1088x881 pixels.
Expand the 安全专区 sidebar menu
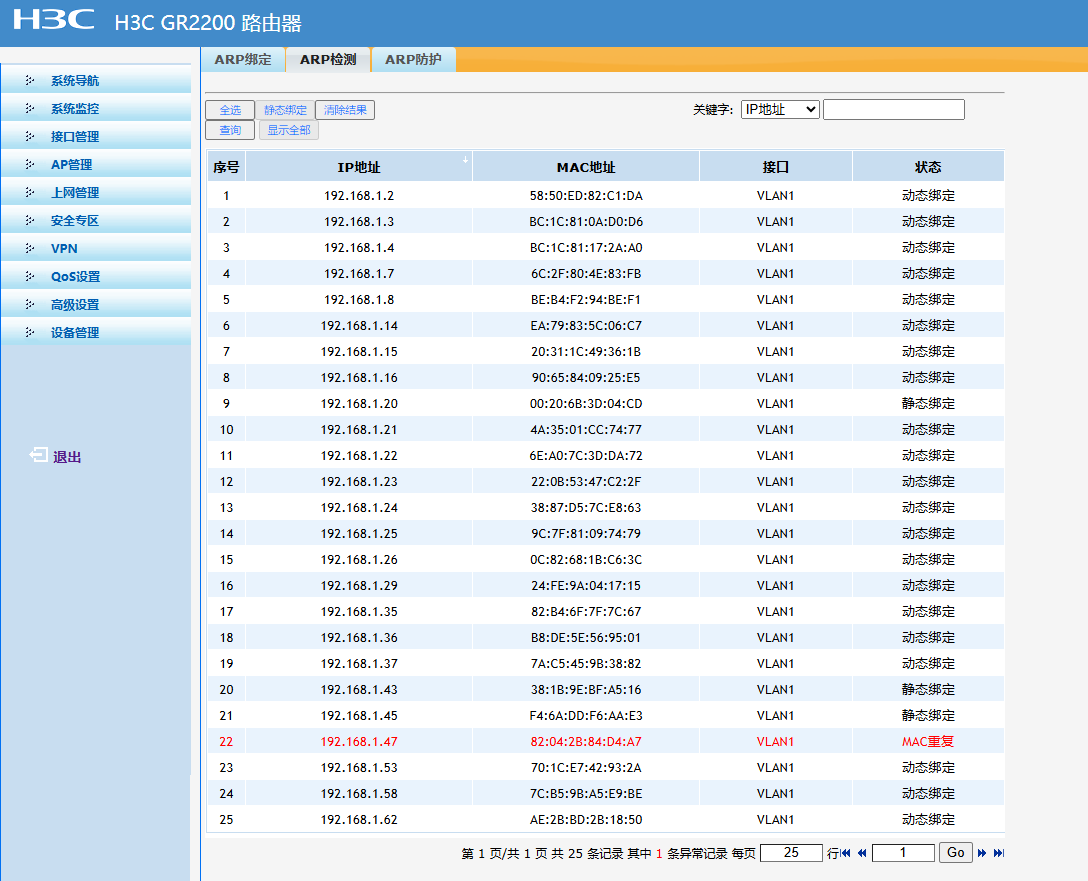(x=75, y=221)
